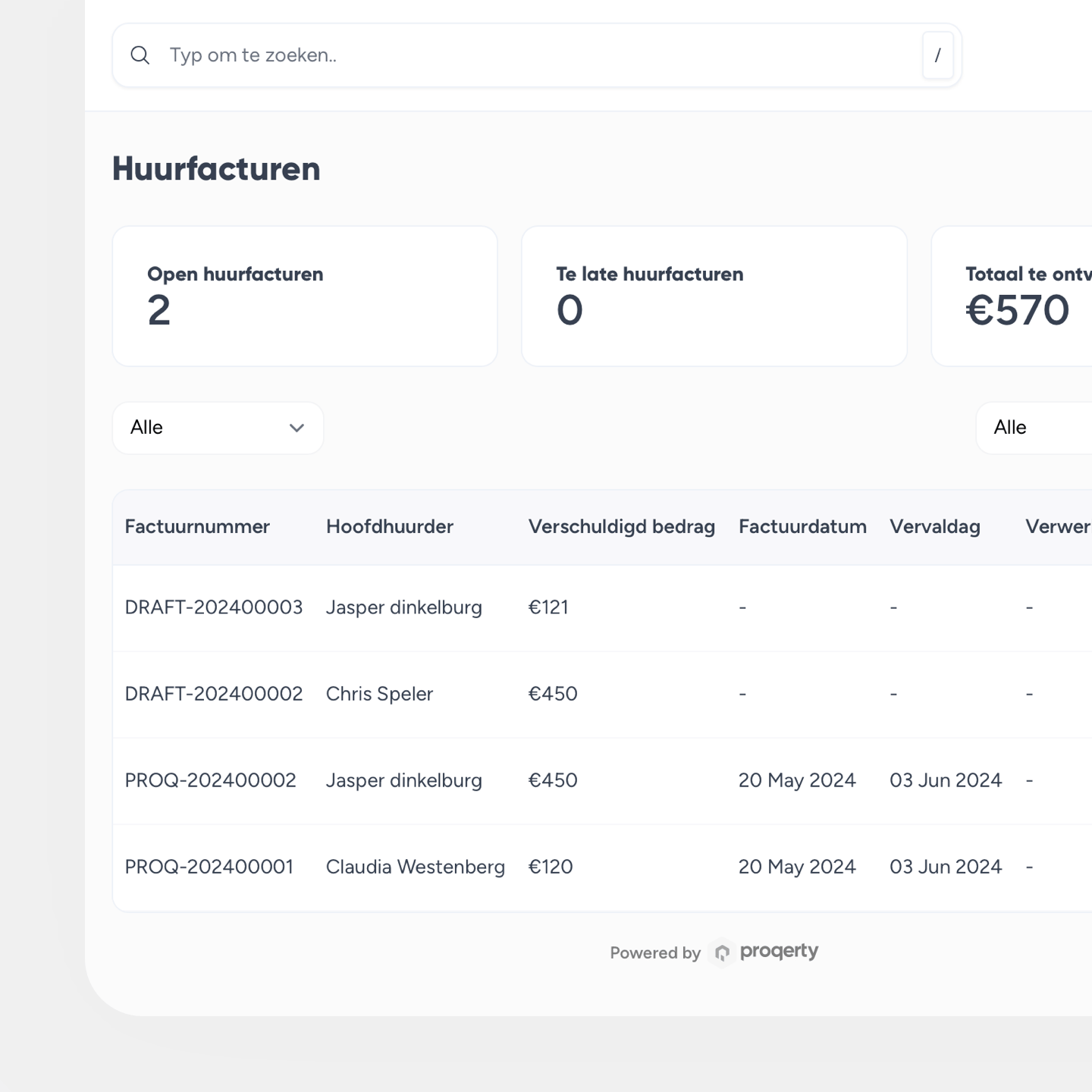Click 'Jasper dinkelburg' in DRAFT-202400003 row
The height and width of the screenshot is (1092, 1092).
coord(404,607)
